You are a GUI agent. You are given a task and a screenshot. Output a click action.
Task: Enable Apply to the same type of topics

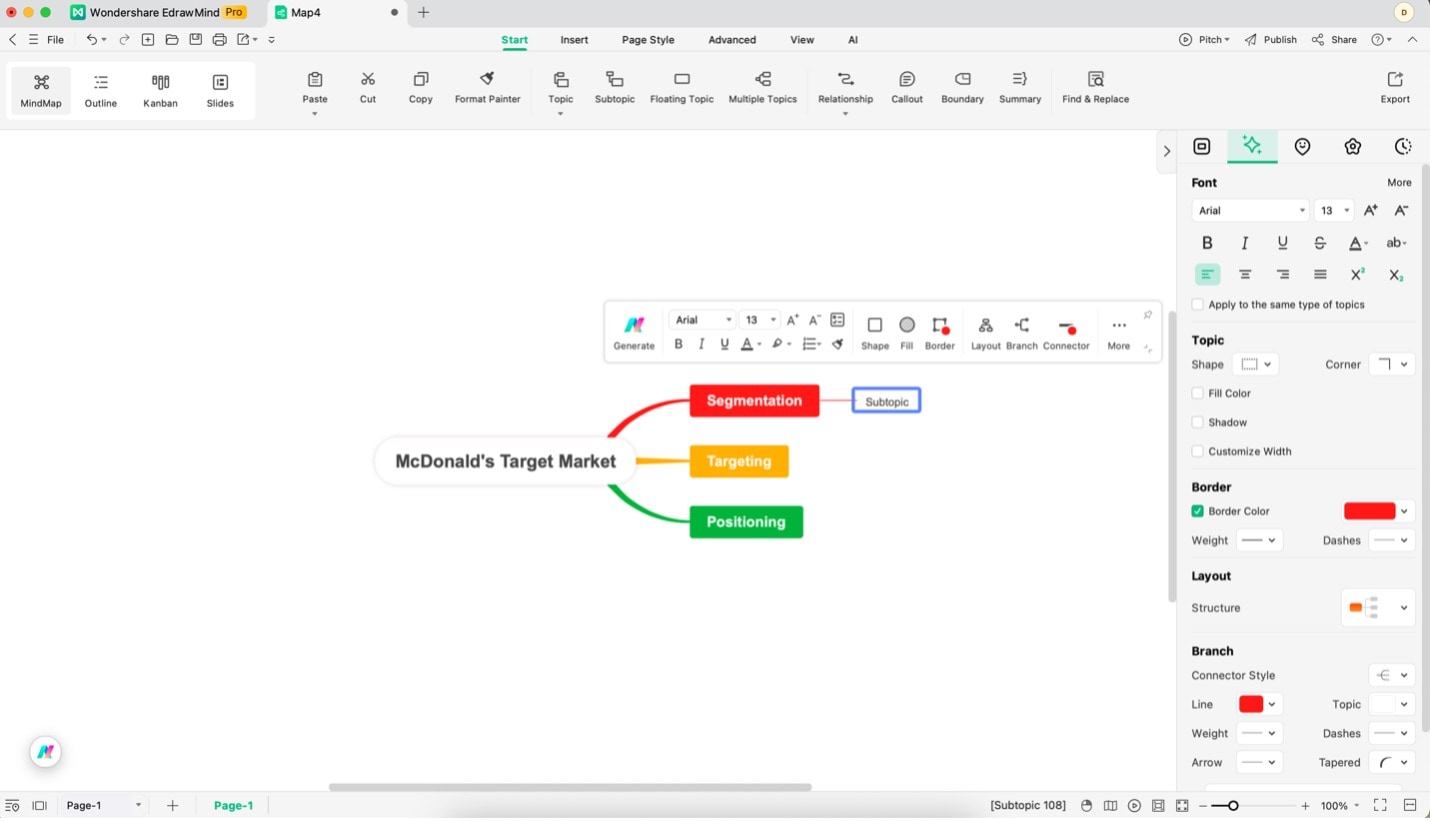1198,304
